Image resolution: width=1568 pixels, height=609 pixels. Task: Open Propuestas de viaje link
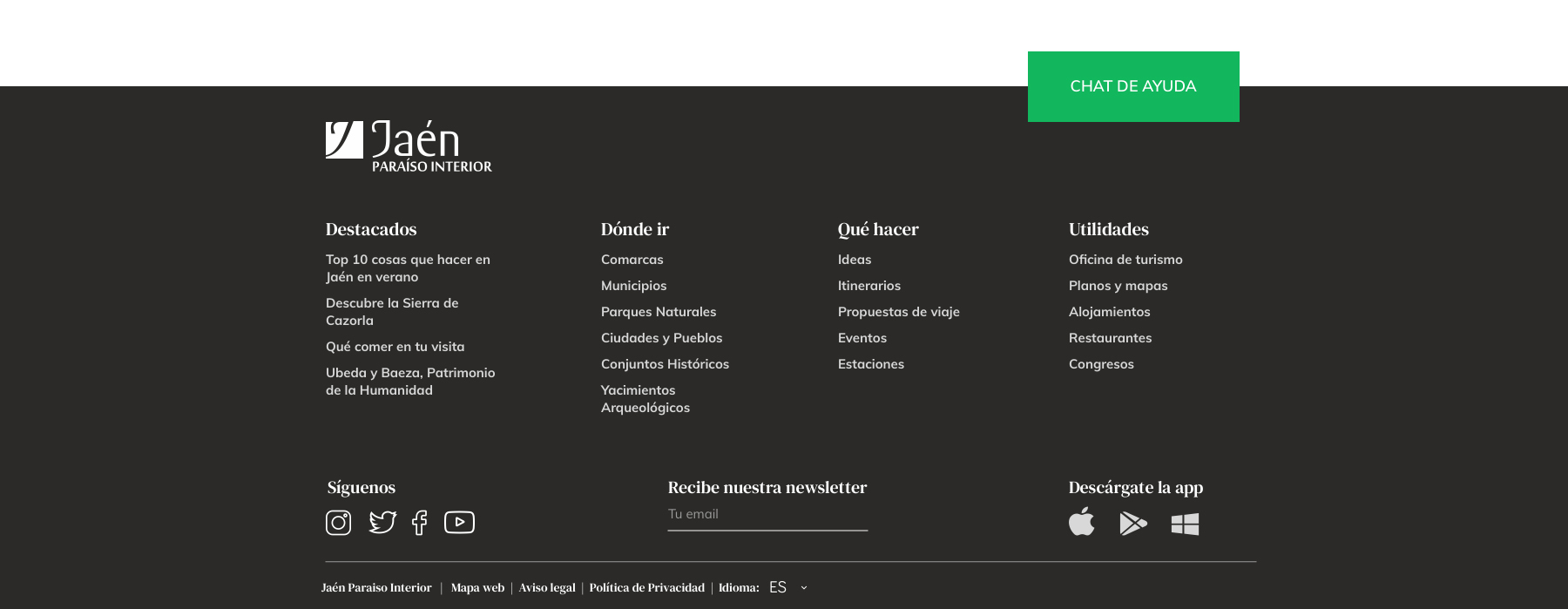[x=898, y=312]
